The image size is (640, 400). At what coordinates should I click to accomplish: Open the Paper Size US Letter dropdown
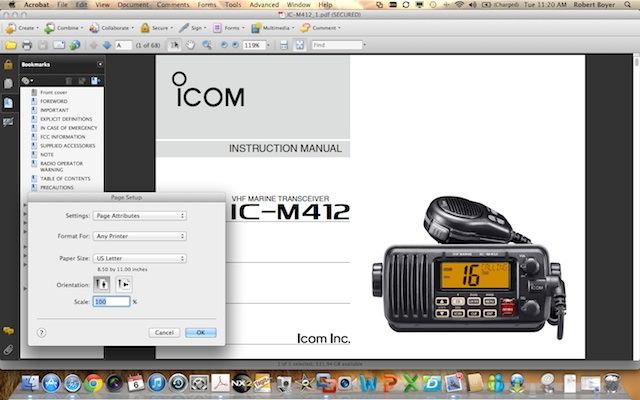pos(140,258)
